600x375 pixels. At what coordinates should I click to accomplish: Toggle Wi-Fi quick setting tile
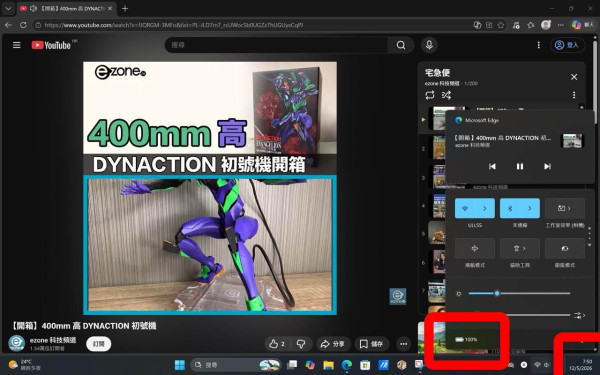click(465, 208)
